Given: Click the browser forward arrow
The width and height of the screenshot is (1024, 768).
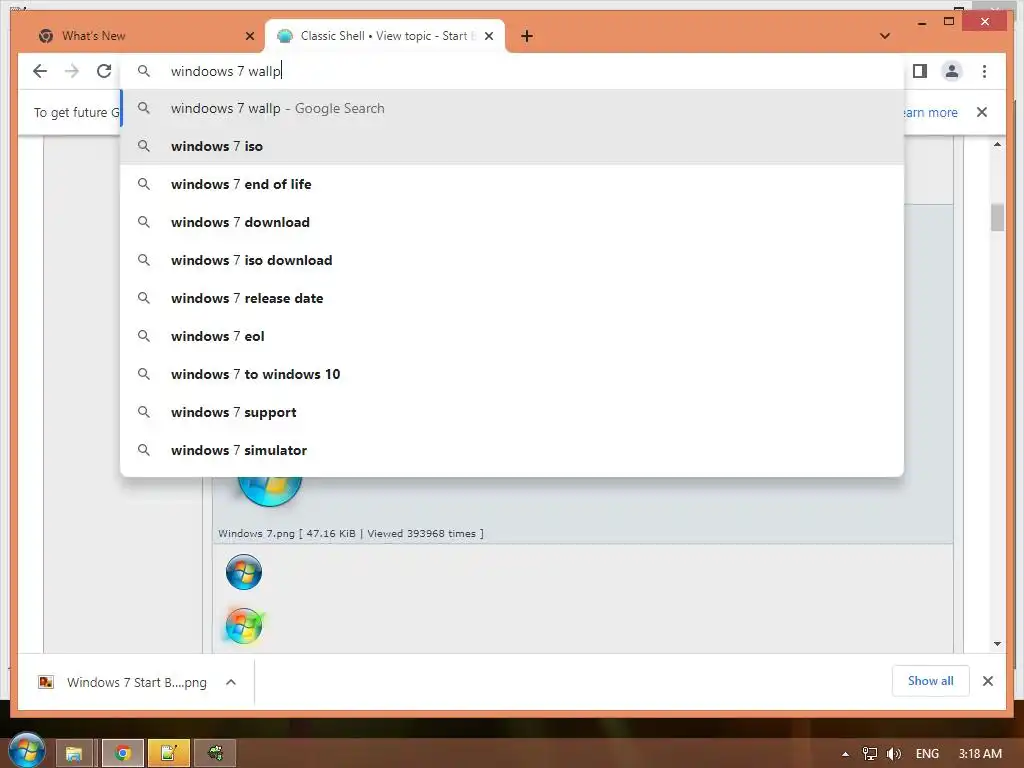Looking at the screenshot, I should pos(71,71).
